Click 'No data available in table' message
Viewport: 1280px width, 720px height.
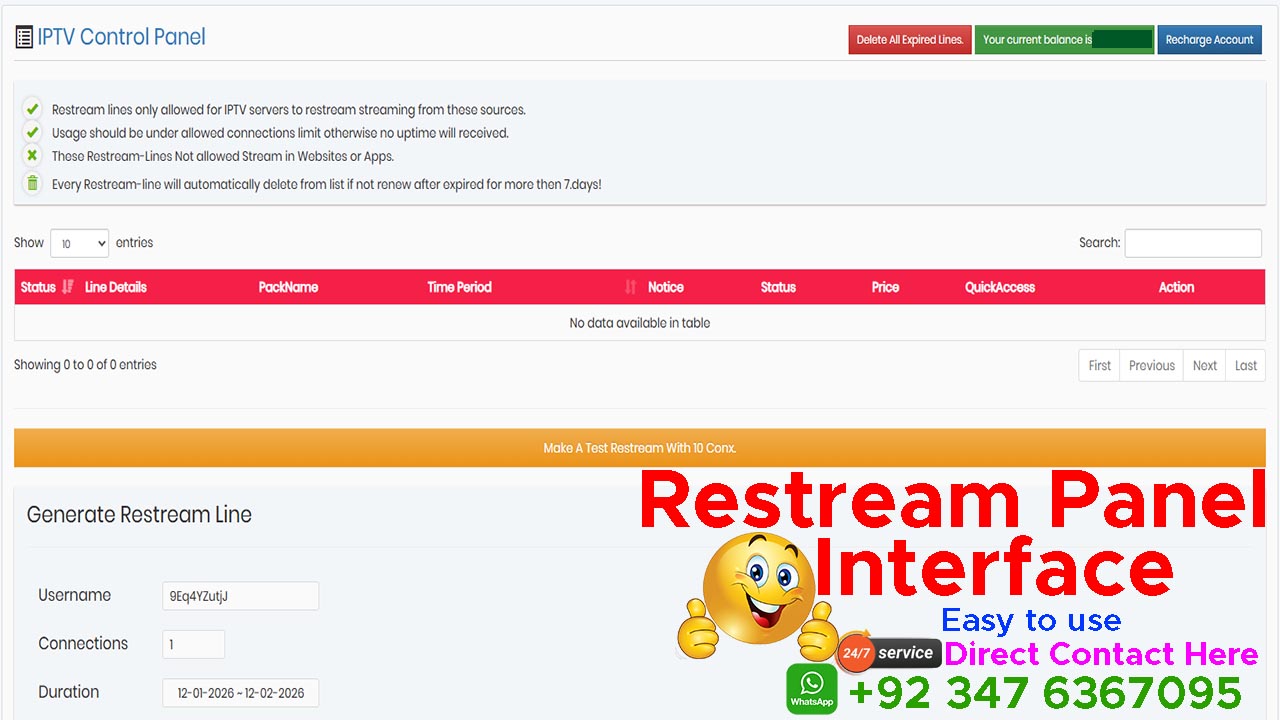pos(640,323)
